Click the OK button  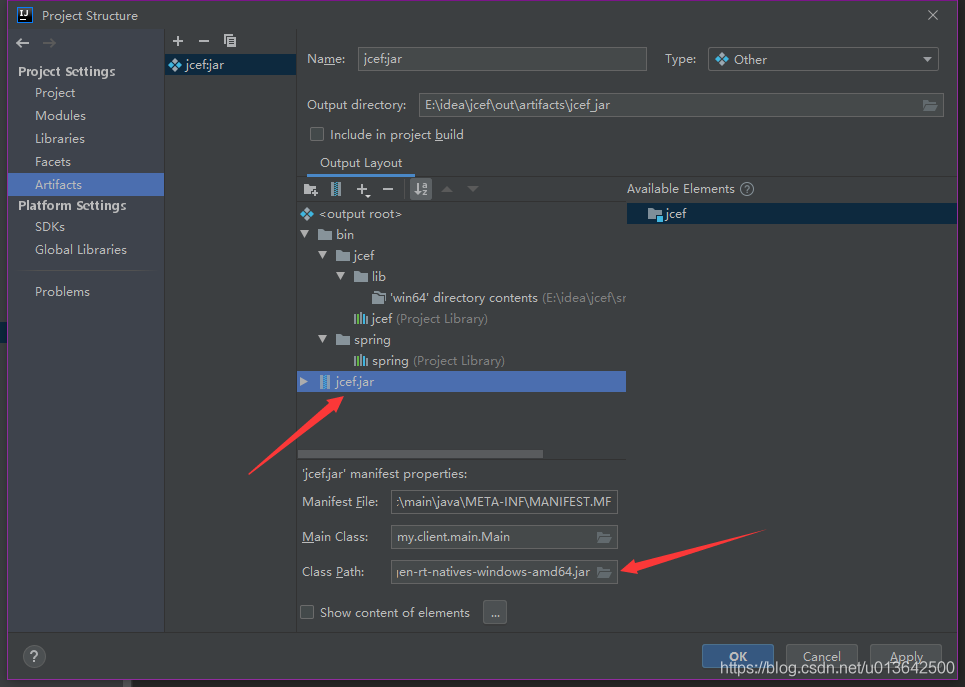pos(738,656)
